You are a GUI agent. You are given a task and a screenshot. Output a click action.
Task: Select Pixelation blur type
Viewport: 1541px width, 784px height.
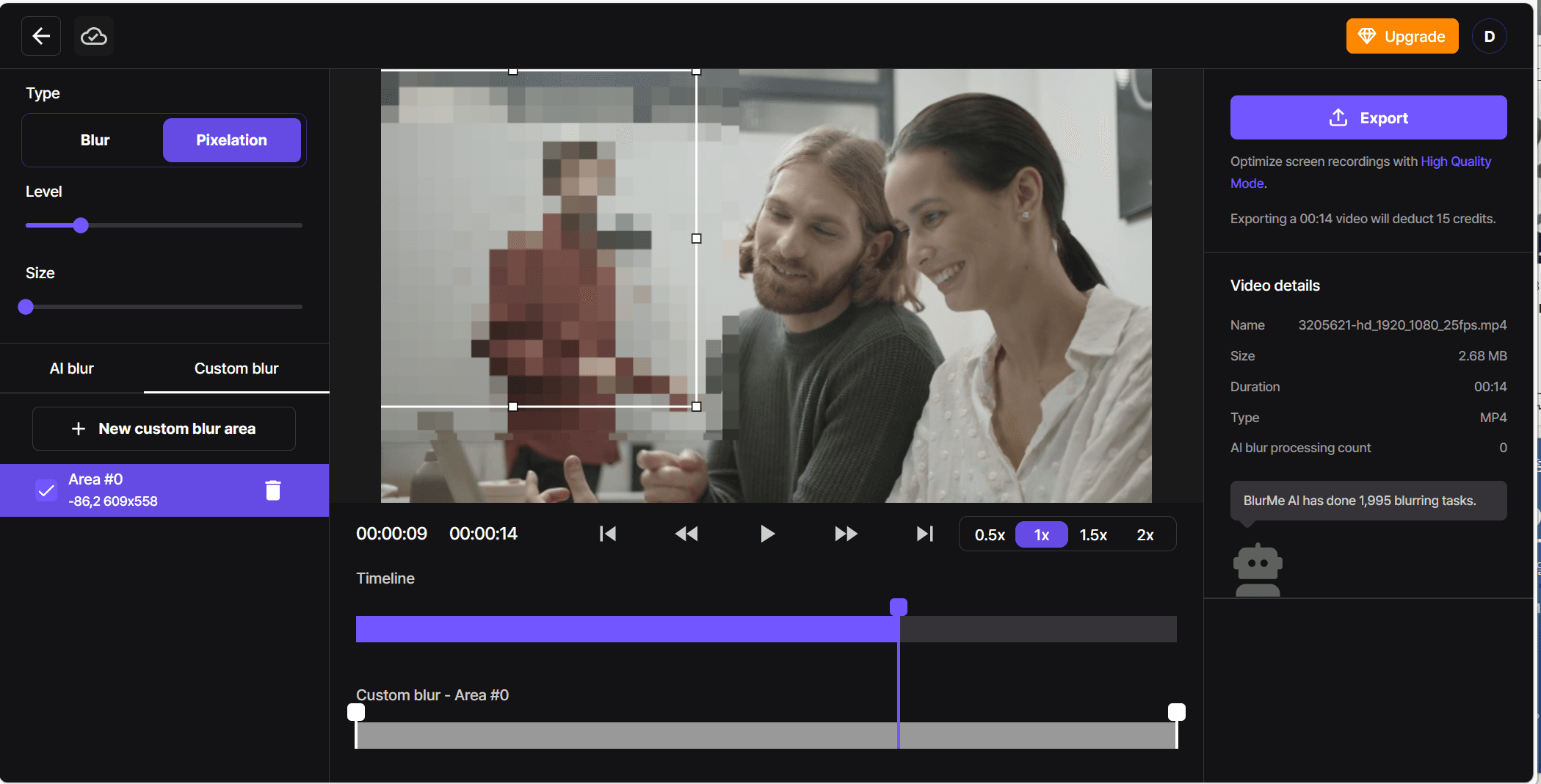click(231, 140)
